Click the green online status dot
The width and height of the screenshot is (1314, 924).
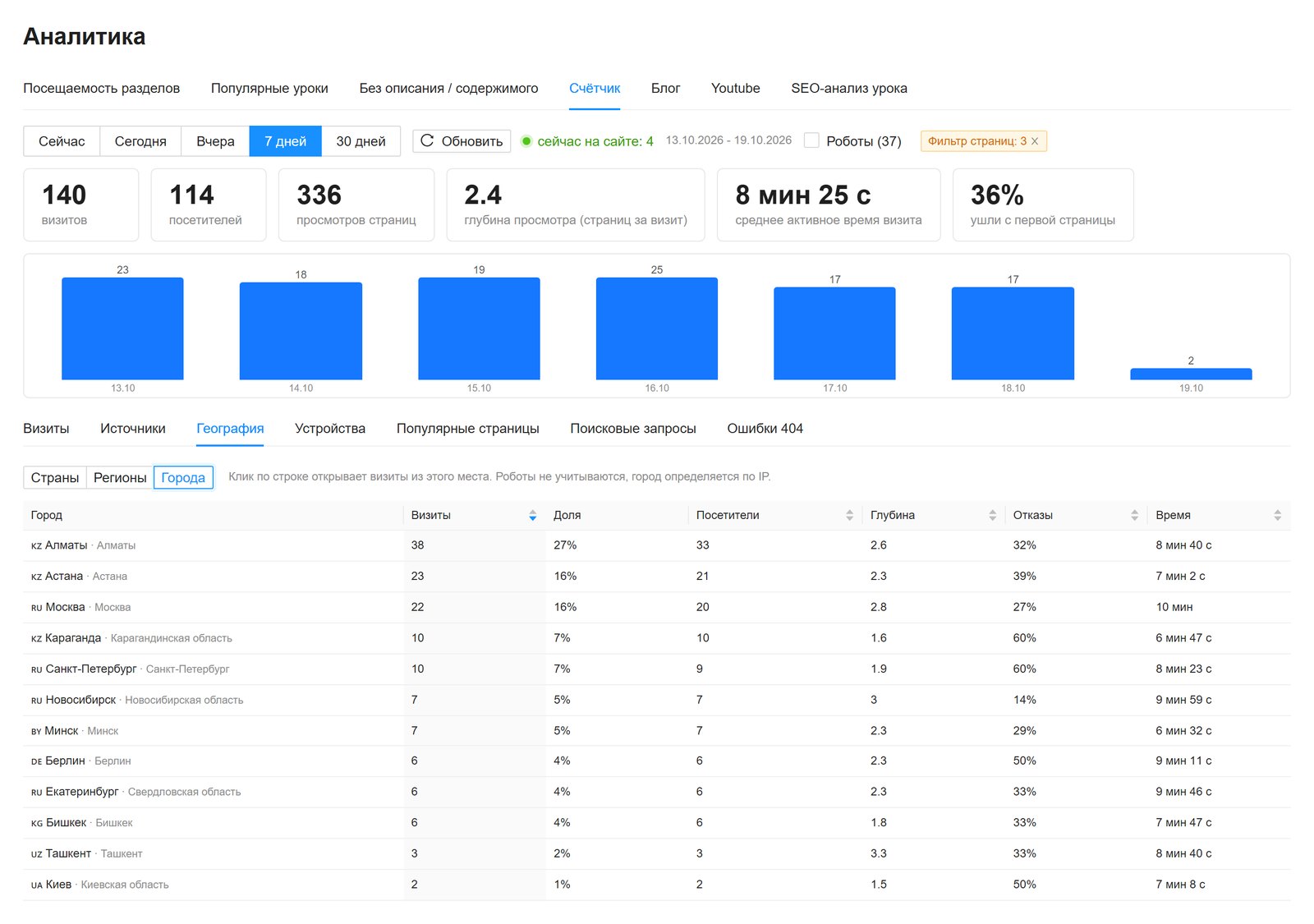[x=526, y=141]
